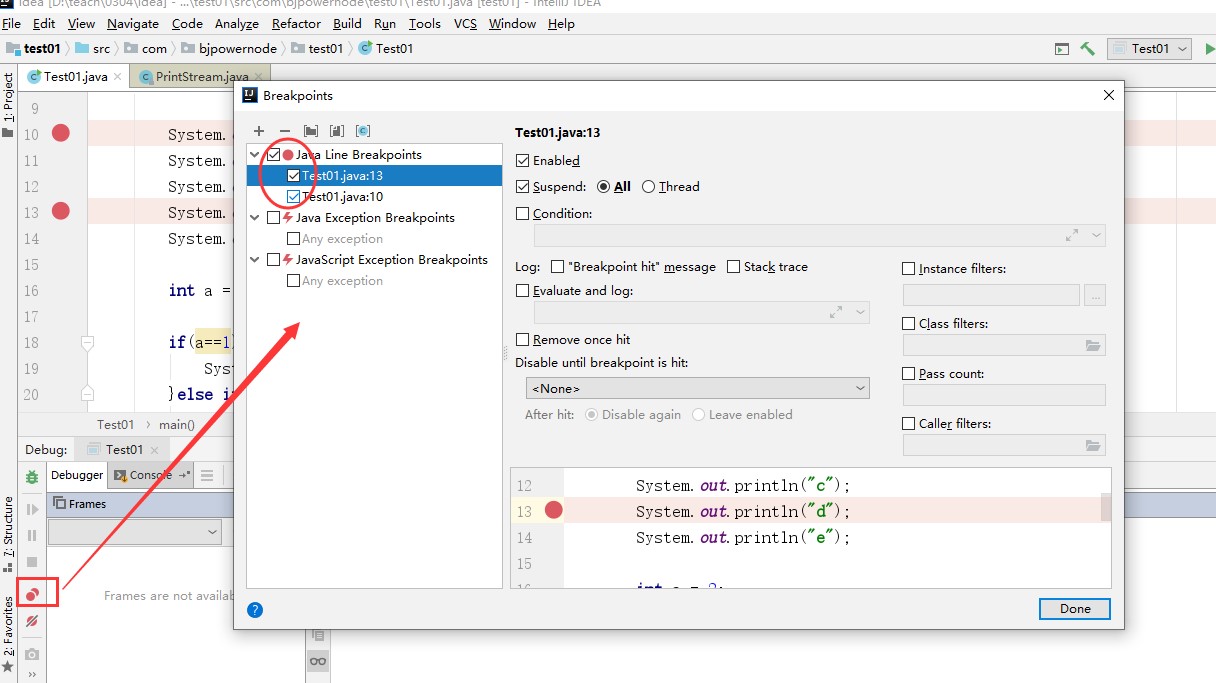Uncheck the Suspend checkbox
Screen dimensions: 1216x683
tap(522, 186)
